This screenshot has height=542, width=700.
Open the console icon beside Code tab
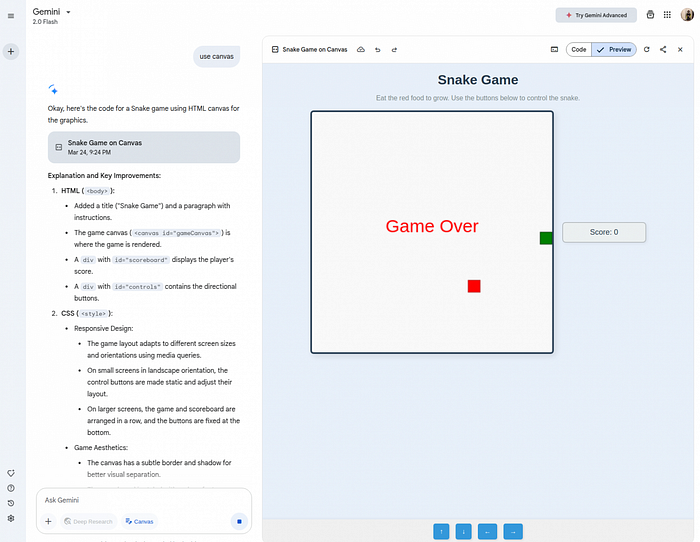pos(554,50)
